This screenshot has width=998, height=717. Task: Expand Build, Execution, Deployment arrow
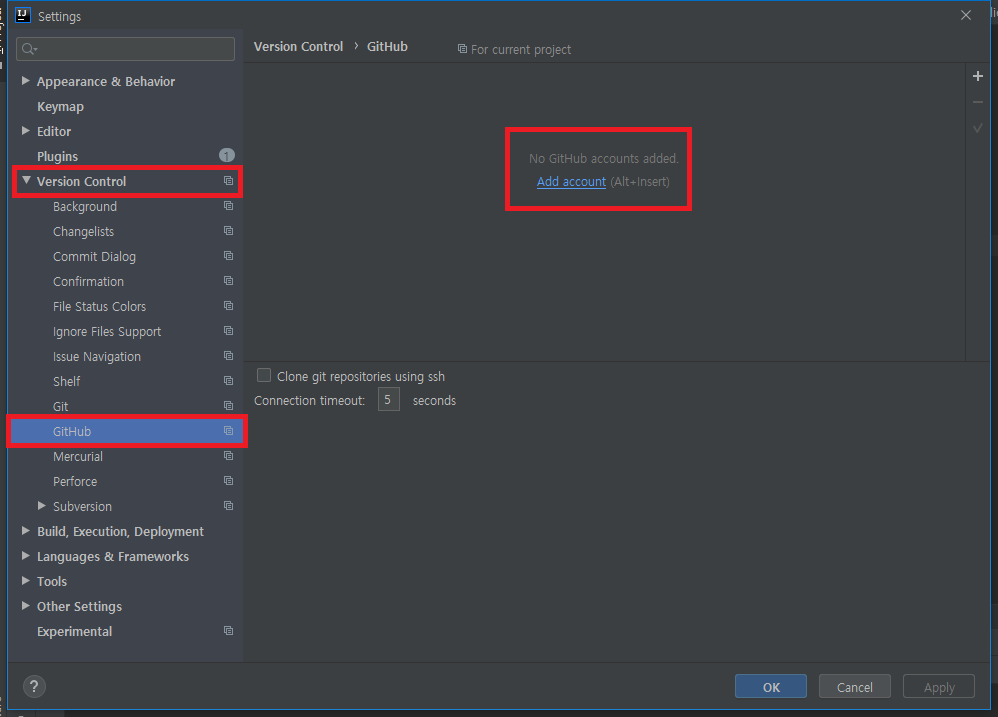pyautogui.click(x=25, y=531)
